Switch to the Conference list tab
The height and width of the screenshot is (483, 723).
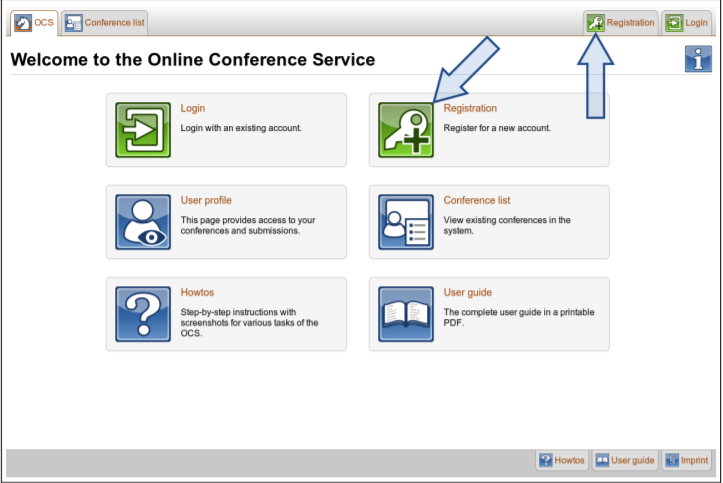point(105,22)
